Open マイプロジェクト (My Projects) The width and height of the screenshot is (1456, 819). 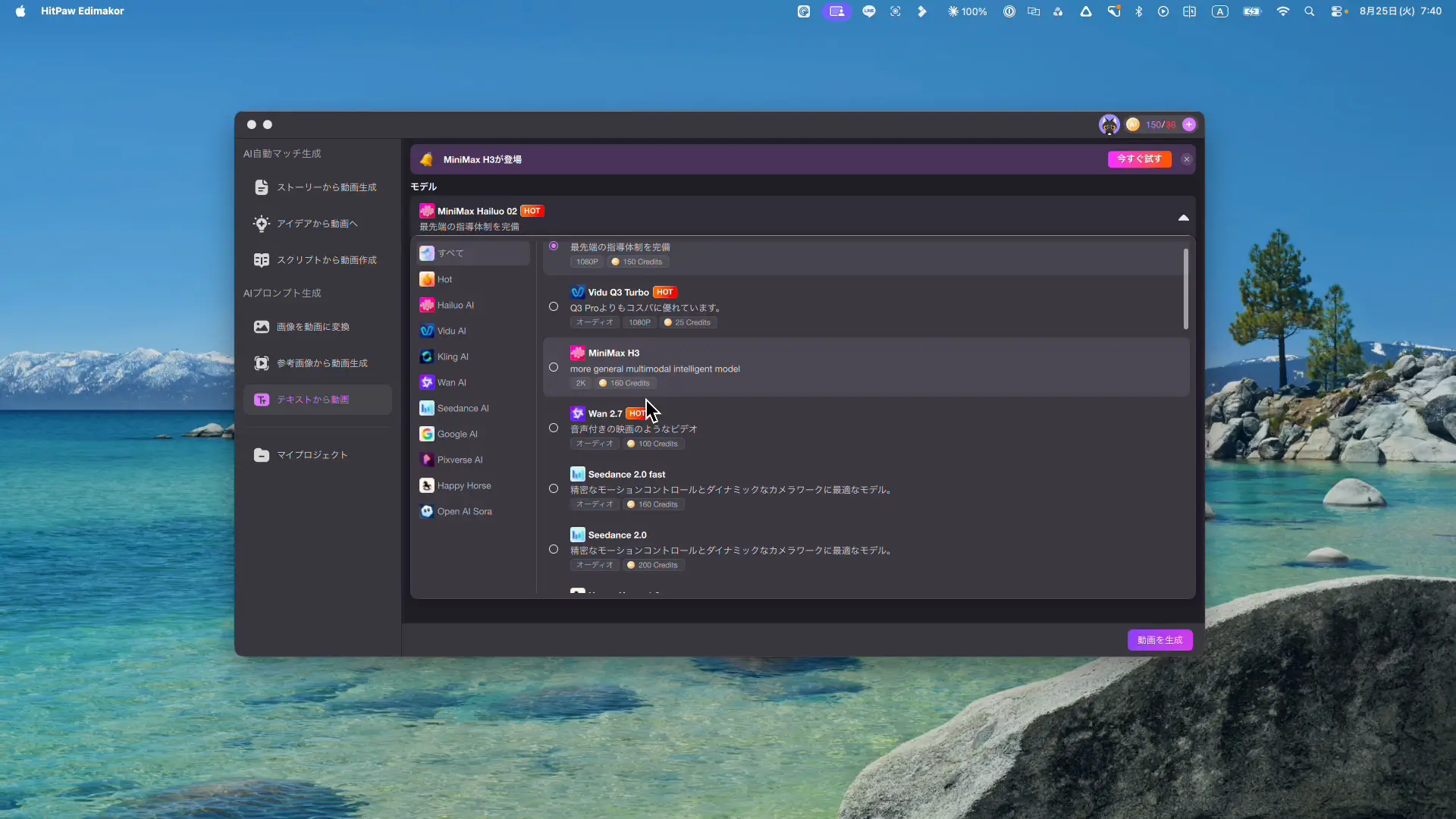tap(317, 455)
